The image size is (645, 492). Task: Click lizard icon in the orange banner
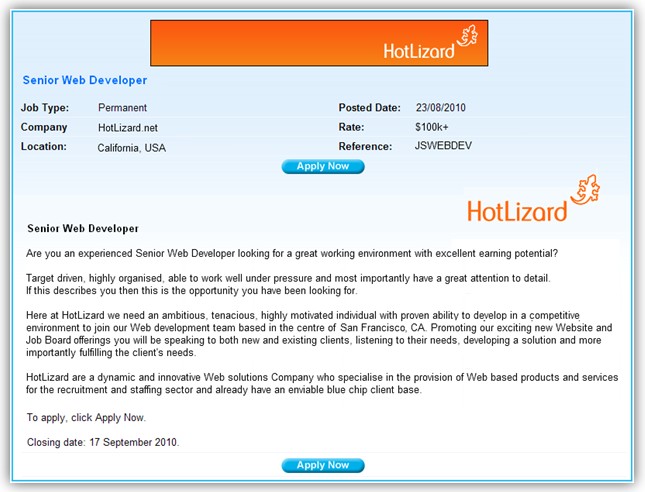(x=468, y=35)
